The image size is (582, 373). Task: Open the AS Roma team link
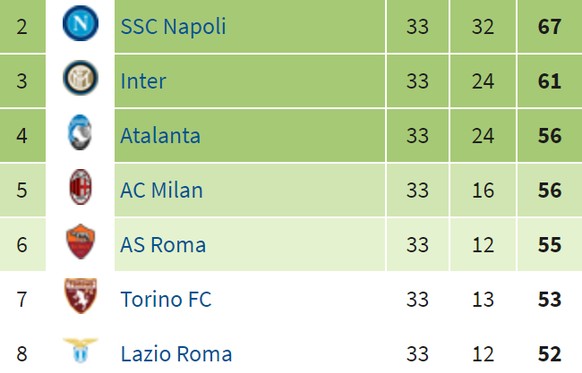coord(163,245)
